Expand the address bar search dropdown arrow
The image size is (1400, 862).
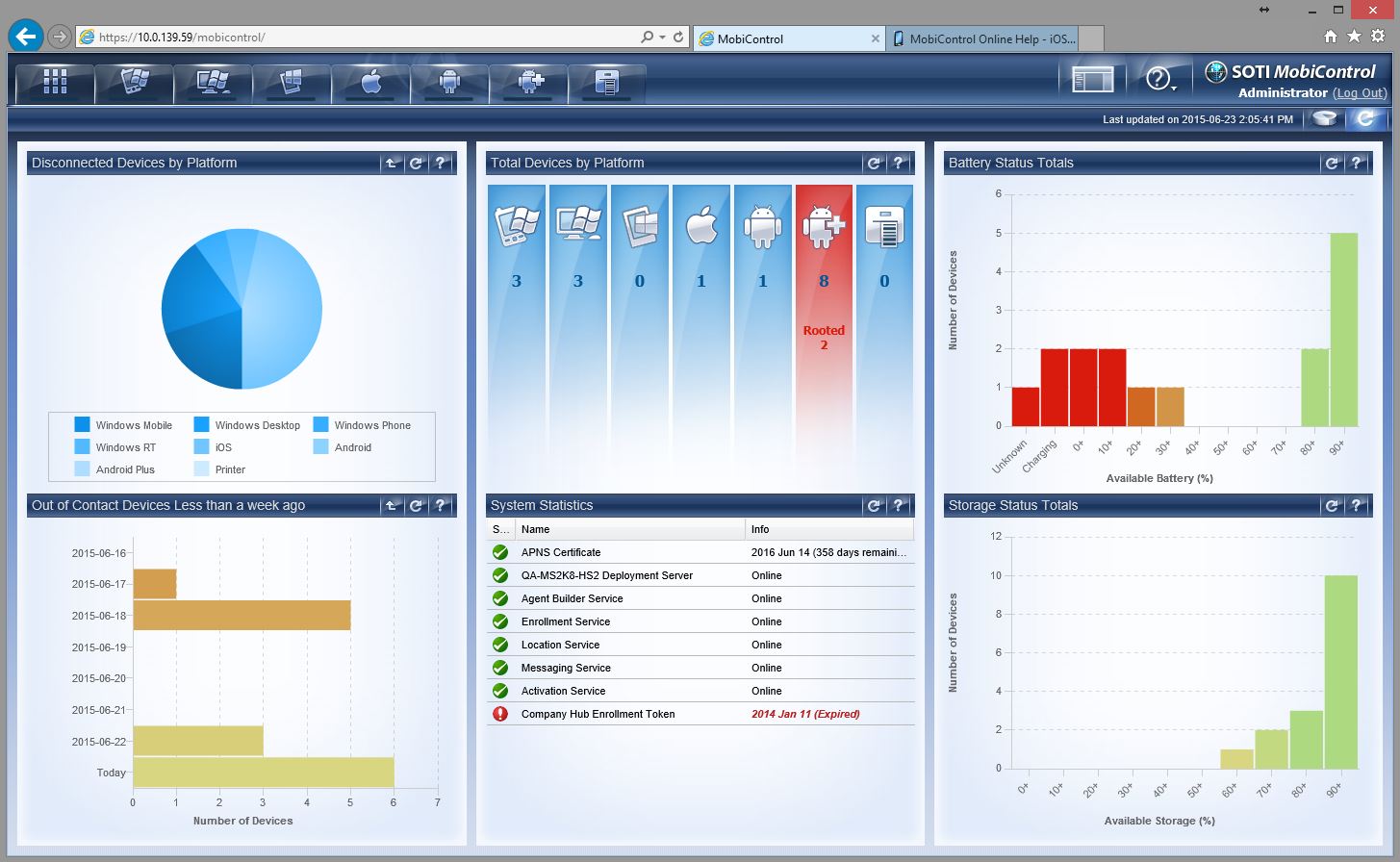662,38
